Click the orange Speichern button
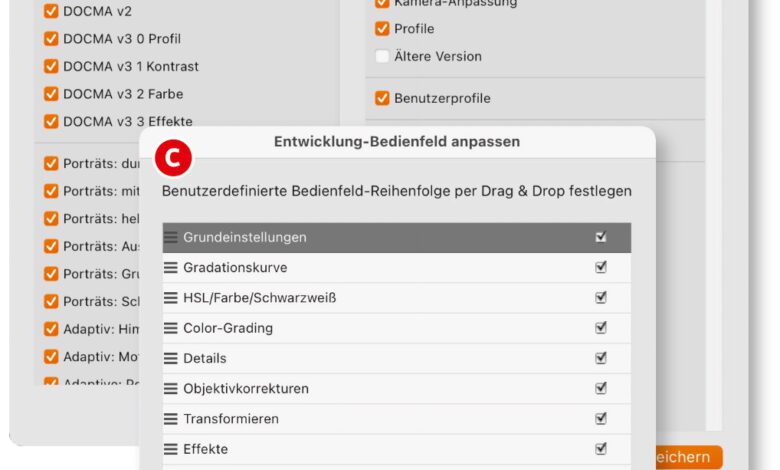780x470 pixels. point(684,458)
